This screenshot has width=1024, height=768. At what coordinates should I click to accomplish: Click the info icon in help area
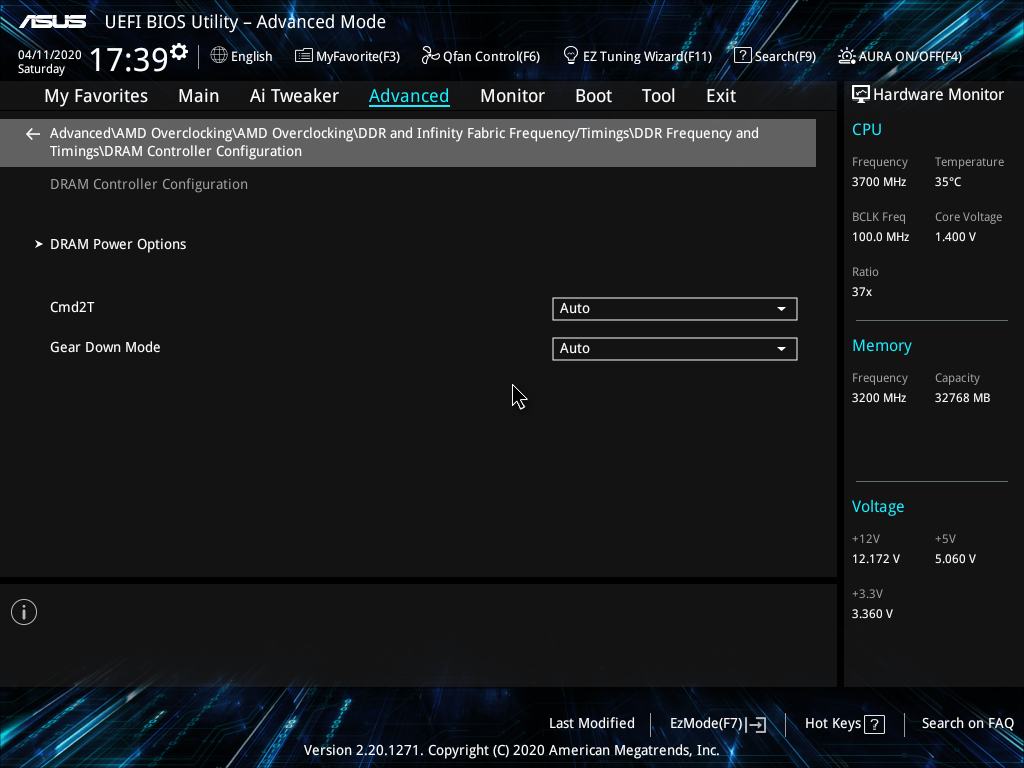pyautogui.click(x=24, y=612)
